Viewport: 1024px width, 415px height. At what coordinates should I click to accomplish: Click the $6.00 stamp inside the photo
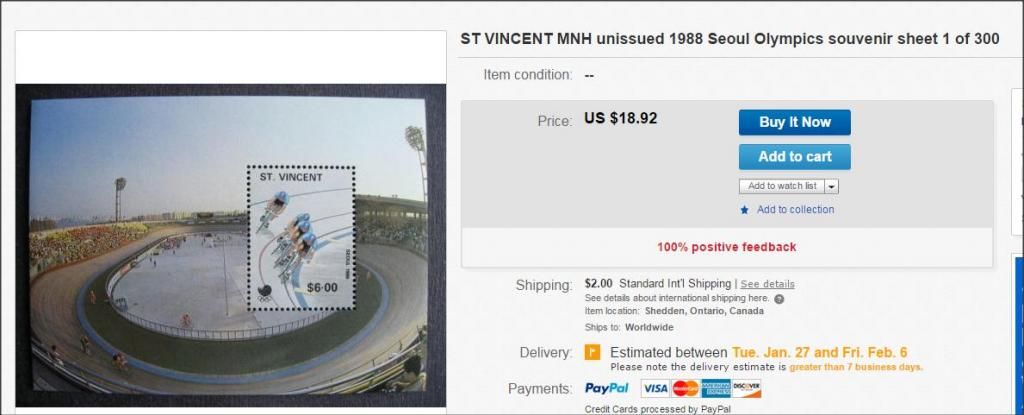point(301,238)
